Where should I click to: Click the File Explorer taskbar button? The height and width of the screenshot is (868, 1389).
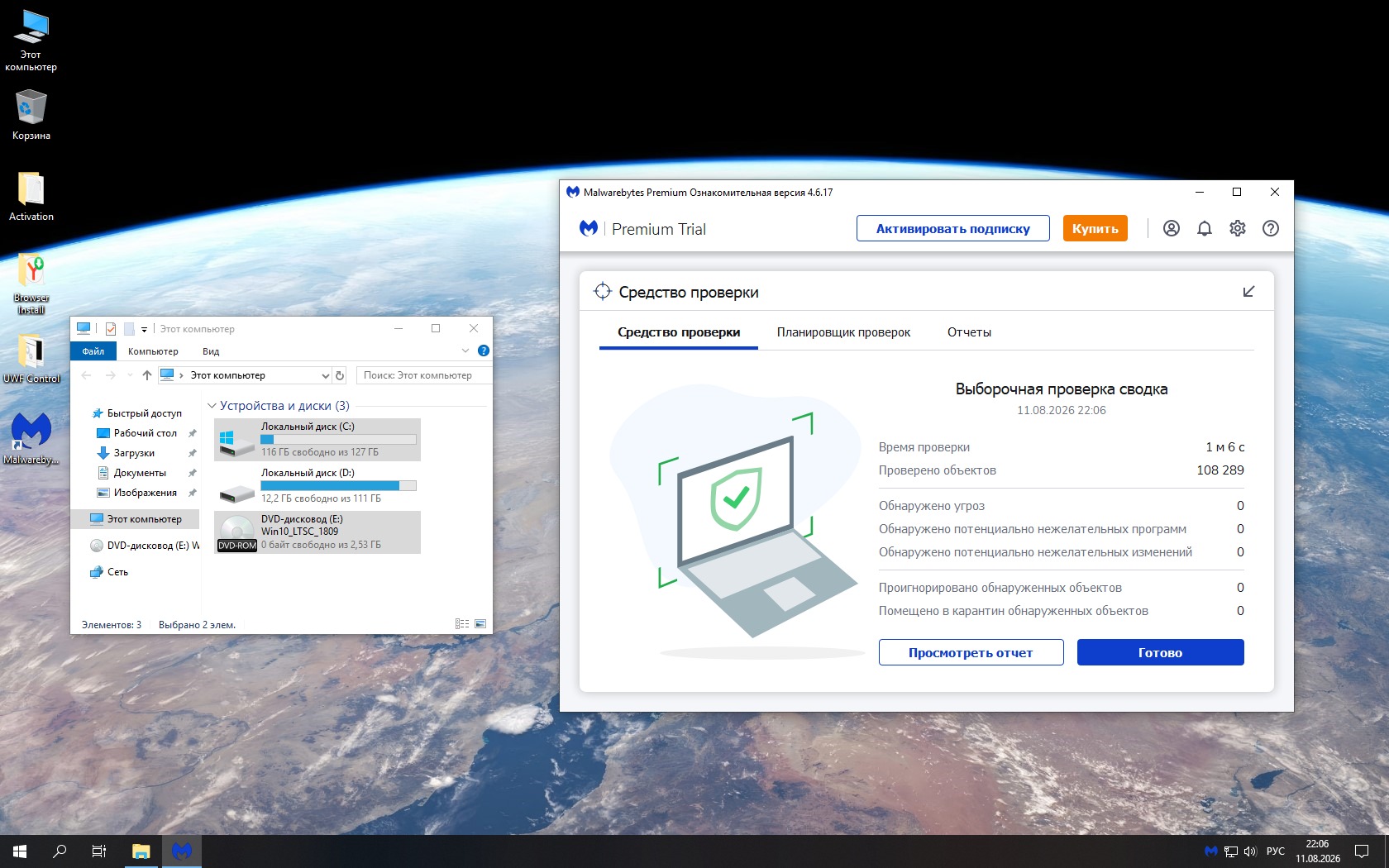tap(141, 851)
